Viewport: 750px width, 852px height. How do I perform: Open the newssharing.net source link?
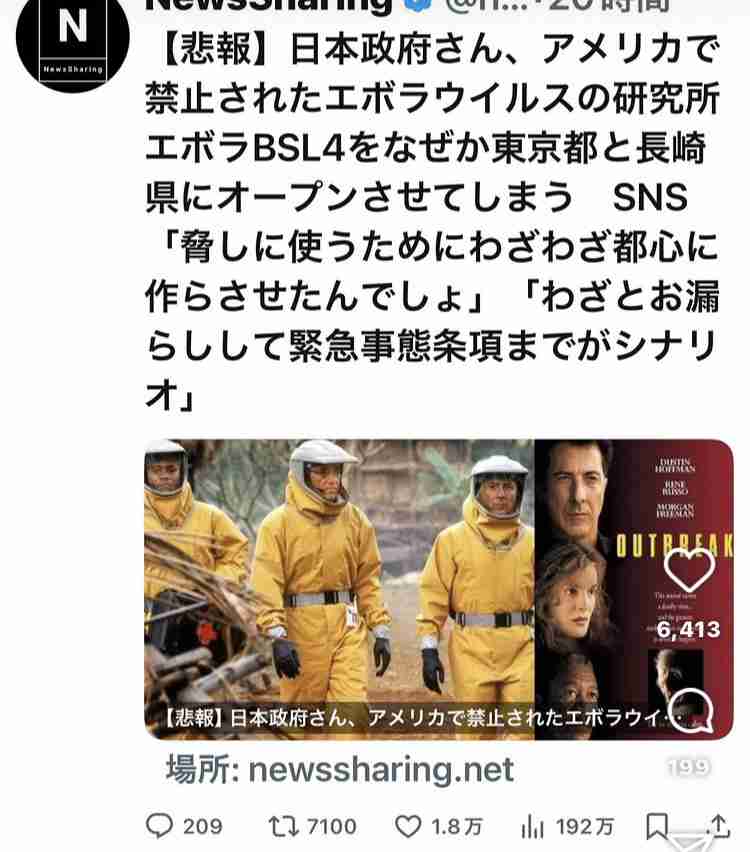(340, 769)
